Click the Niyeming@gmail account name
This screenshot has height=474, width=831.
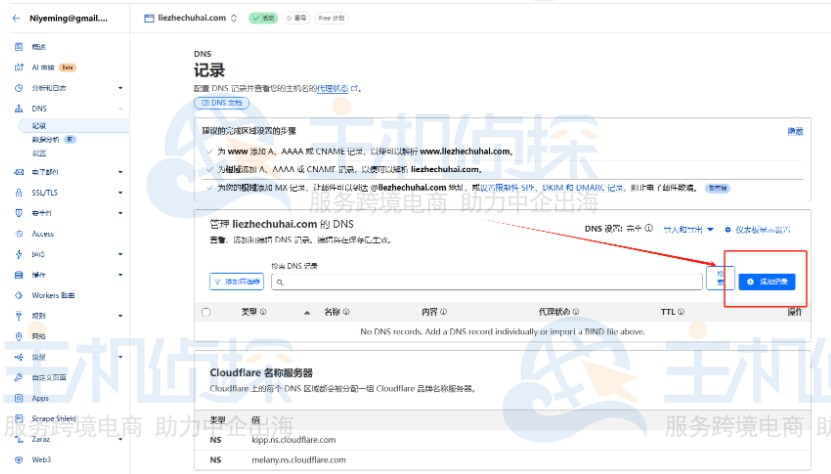68,18
